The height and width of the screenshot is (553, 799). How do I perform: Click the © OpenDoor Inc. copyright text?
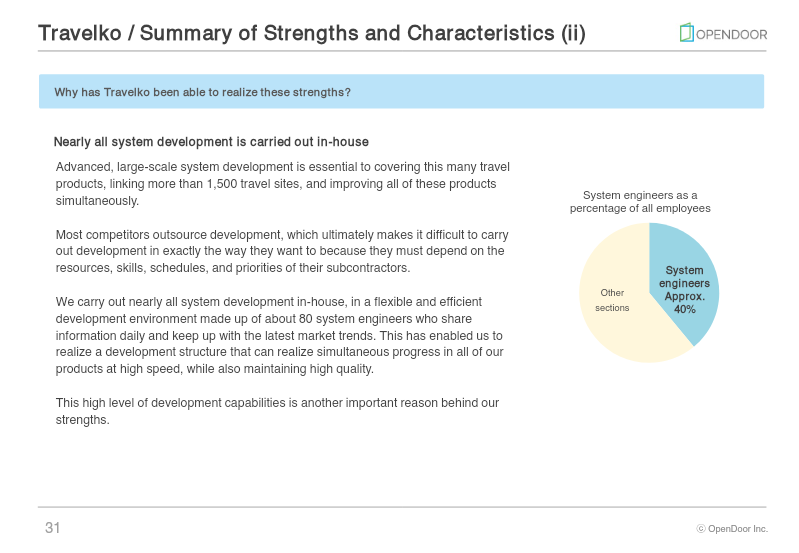[x=732, y=529]
